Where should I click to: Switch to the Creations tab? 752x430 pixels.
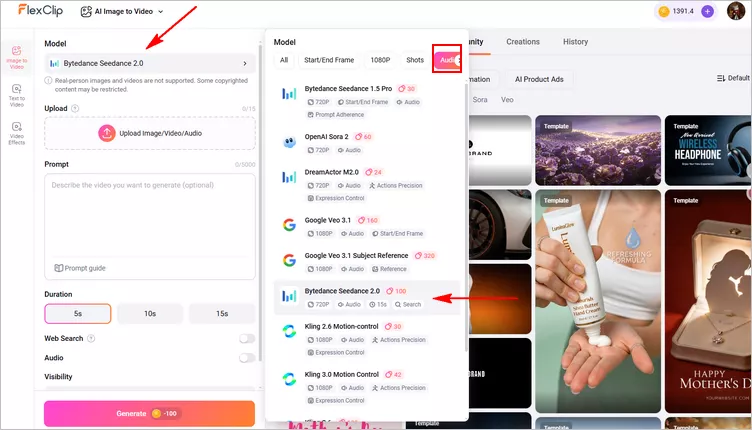tap(523, 42)
